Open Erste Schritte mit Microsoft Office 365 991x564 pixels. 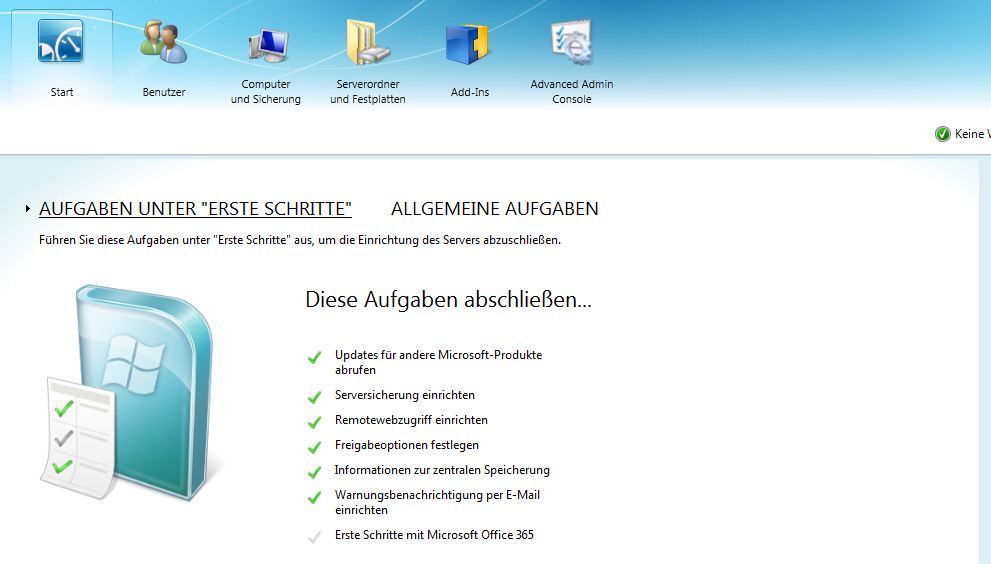tap(434, 535)
